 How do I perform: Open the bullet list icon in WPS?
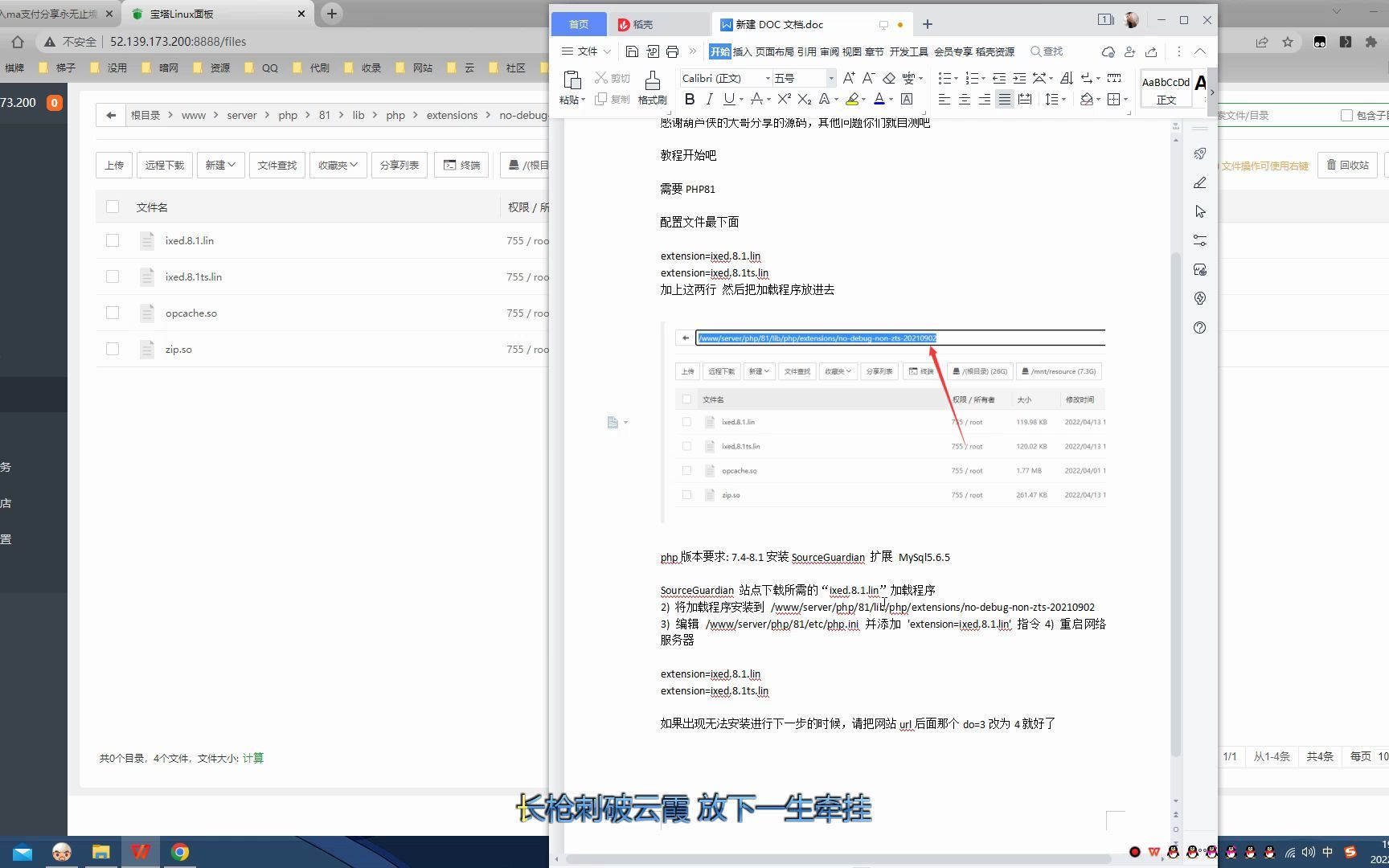945,78
